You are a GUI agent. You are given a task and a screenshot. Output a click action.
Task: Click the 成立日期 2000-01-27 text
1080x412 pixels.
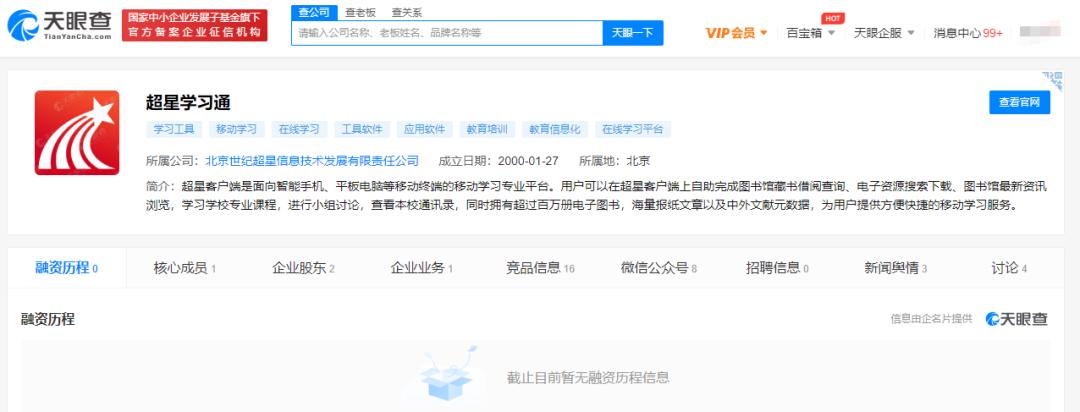[499, 161]
